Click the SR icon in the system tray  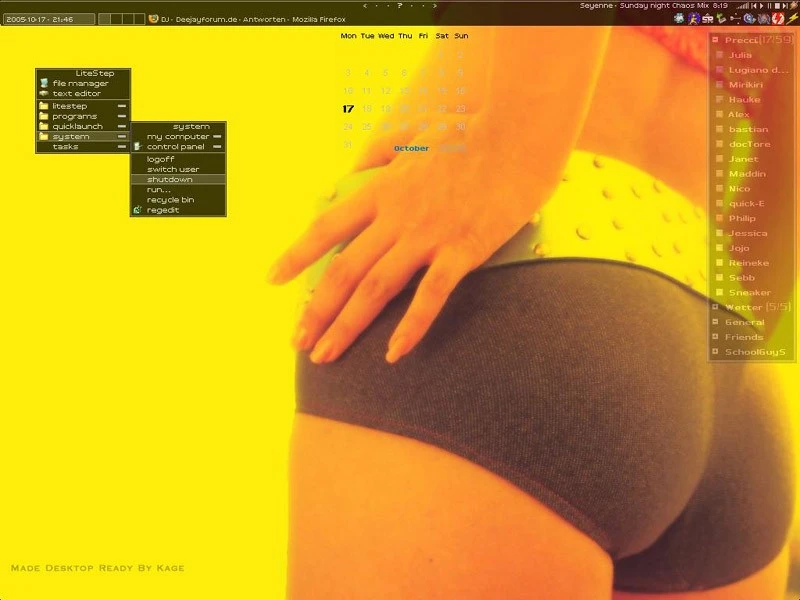pyautogui.click(x=708, y=19)
